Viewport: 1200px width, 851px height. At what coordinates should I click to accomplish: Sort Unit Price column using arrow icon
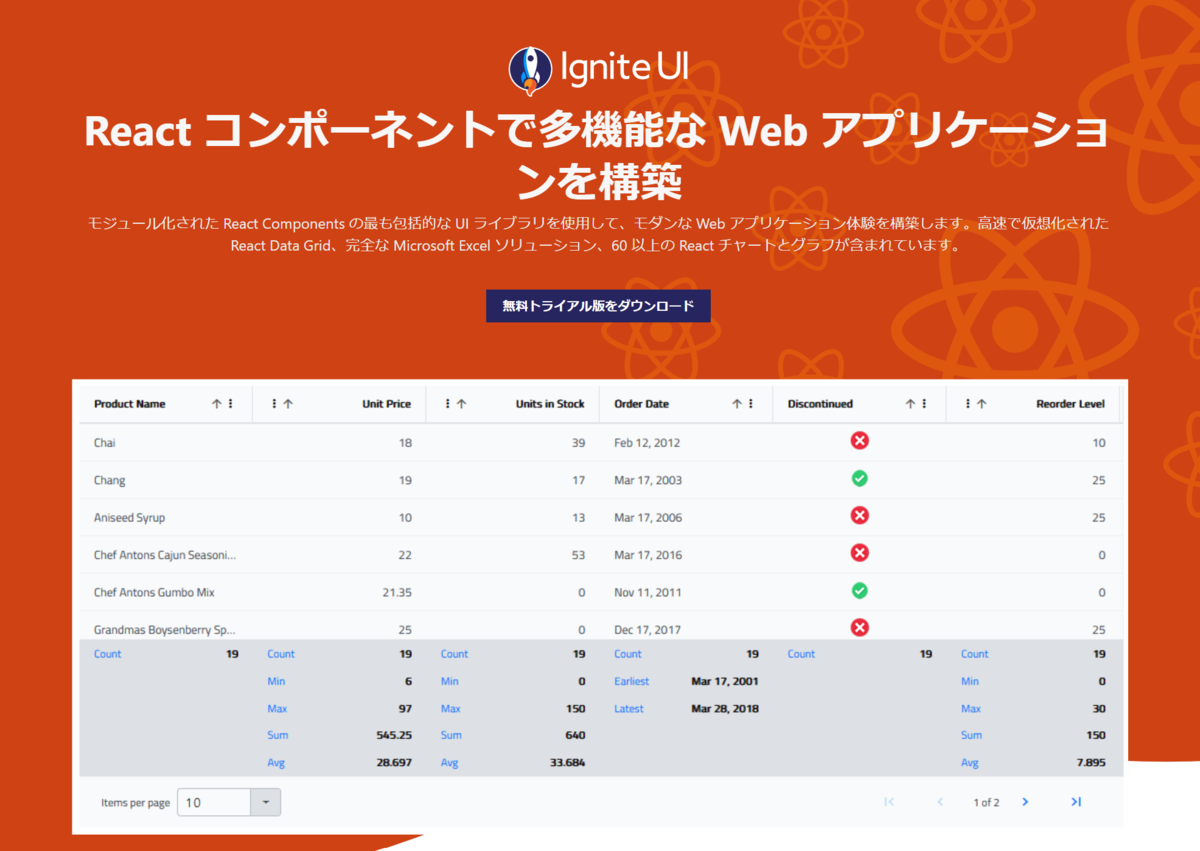click(x=288, y=404)
